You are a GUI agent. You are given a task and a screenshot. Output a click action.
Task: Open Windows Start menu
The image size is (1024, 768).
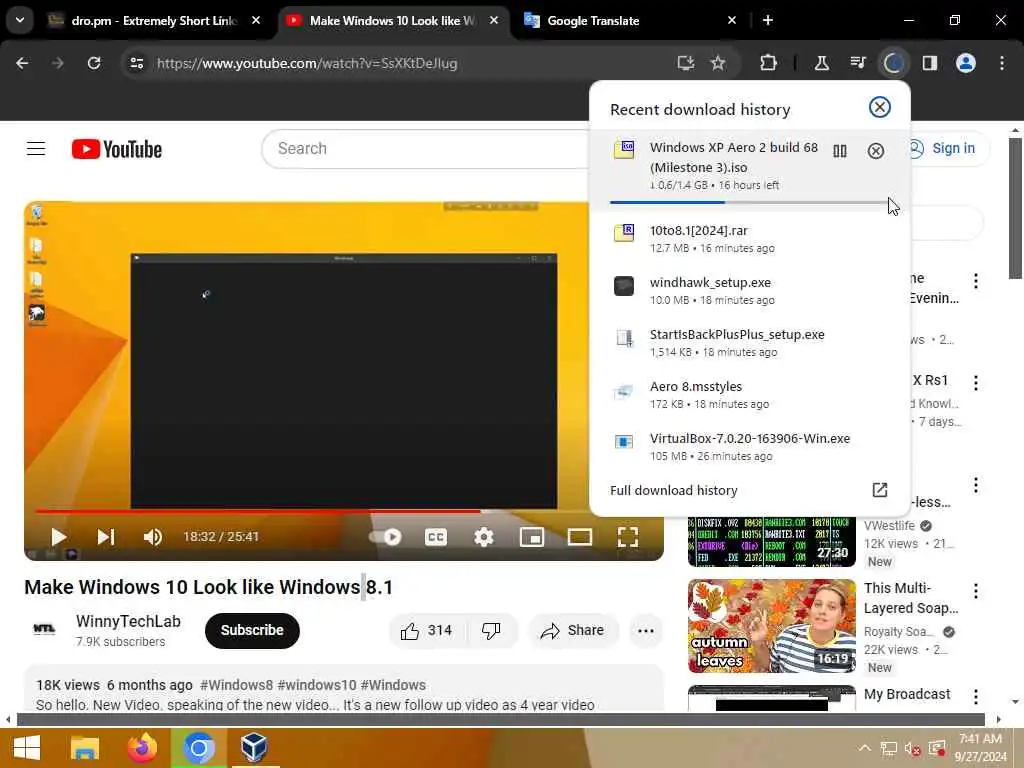click(x=26, y=748)
